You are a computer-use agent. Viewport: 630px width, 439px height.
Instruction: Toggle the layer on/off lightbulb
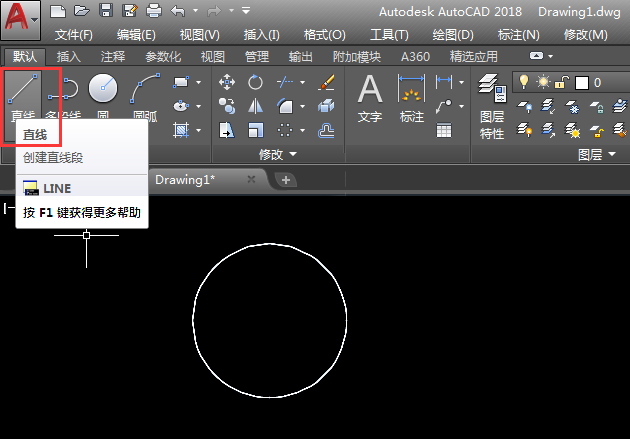pos(524,82)
